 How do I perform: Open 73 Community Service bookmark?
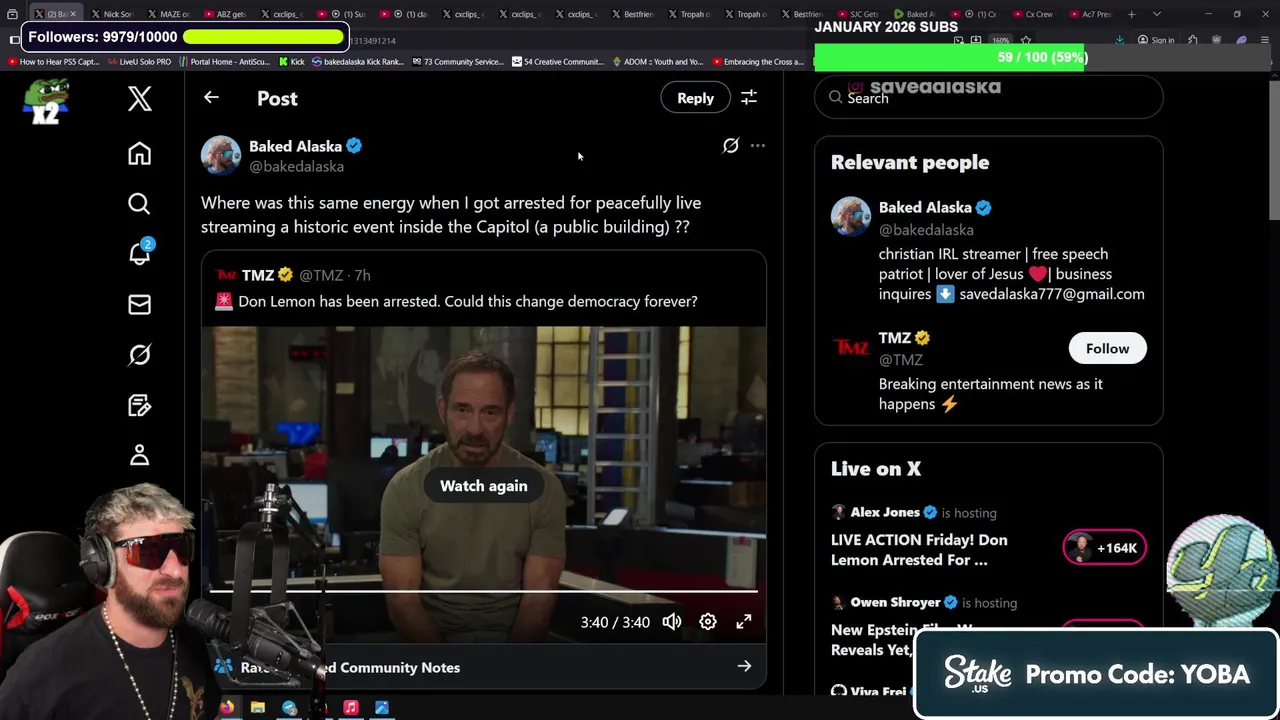(x=457, y=62)
